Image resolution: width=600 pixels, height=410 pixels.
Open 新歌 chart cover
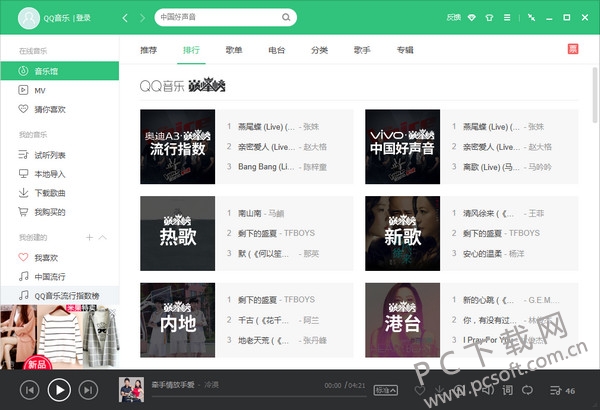[x=403, y=234]
